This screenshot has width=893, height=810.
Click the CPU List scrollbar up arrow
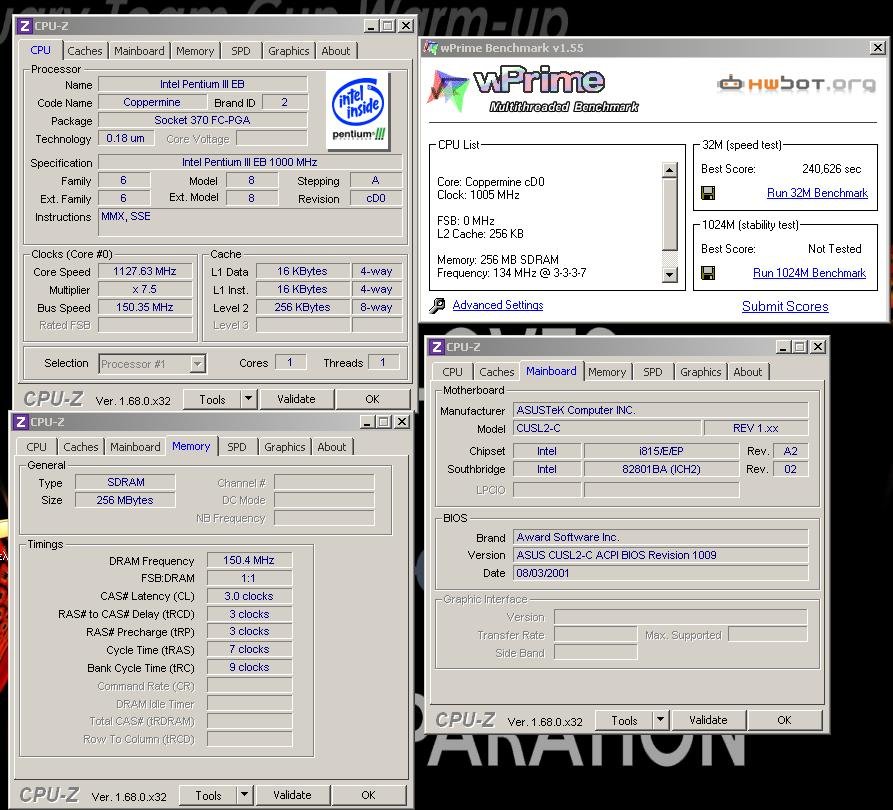click(670, 170)
